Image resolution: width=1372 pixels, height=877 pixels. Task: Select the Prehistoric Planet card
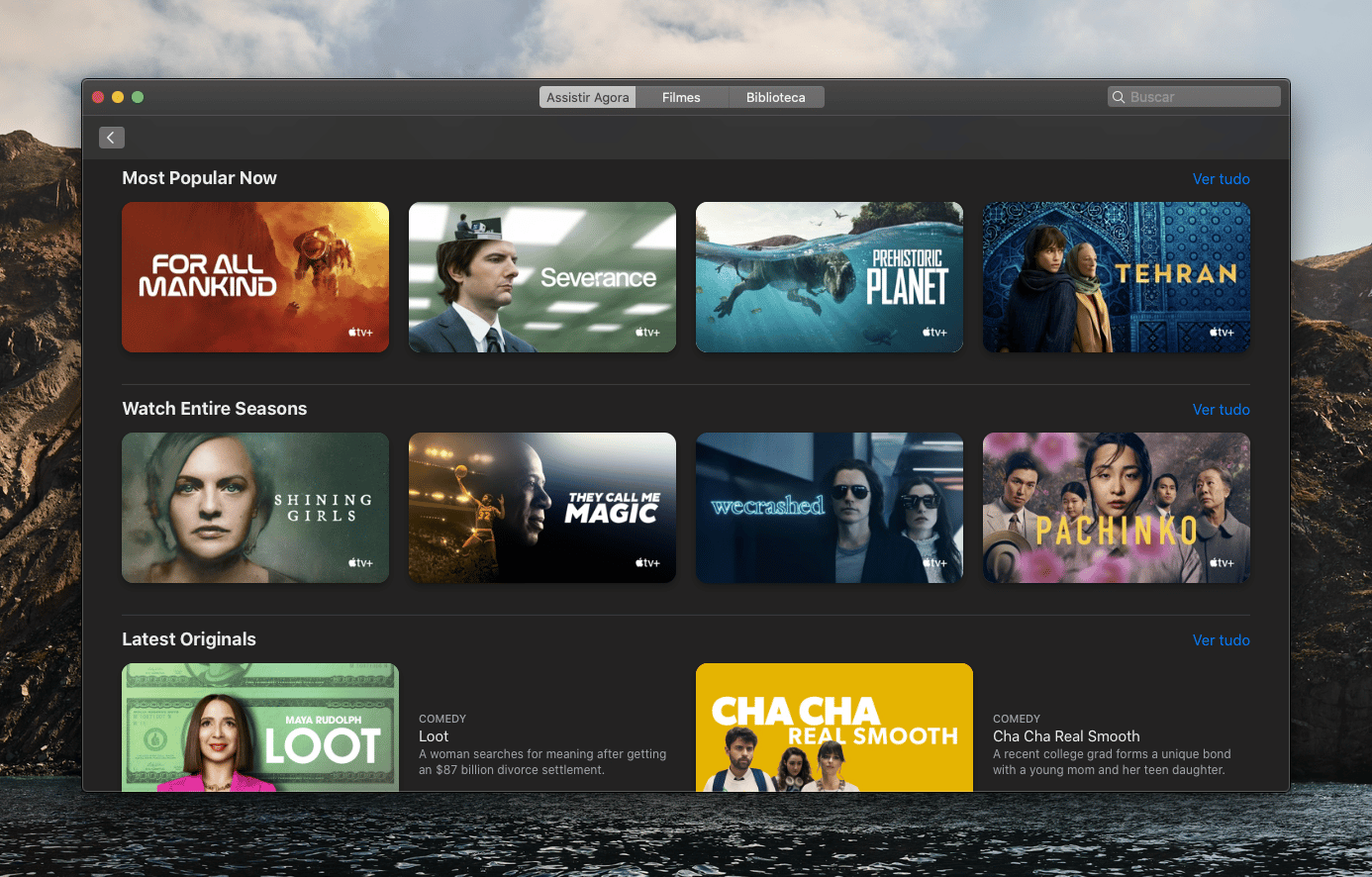[830, 277]
